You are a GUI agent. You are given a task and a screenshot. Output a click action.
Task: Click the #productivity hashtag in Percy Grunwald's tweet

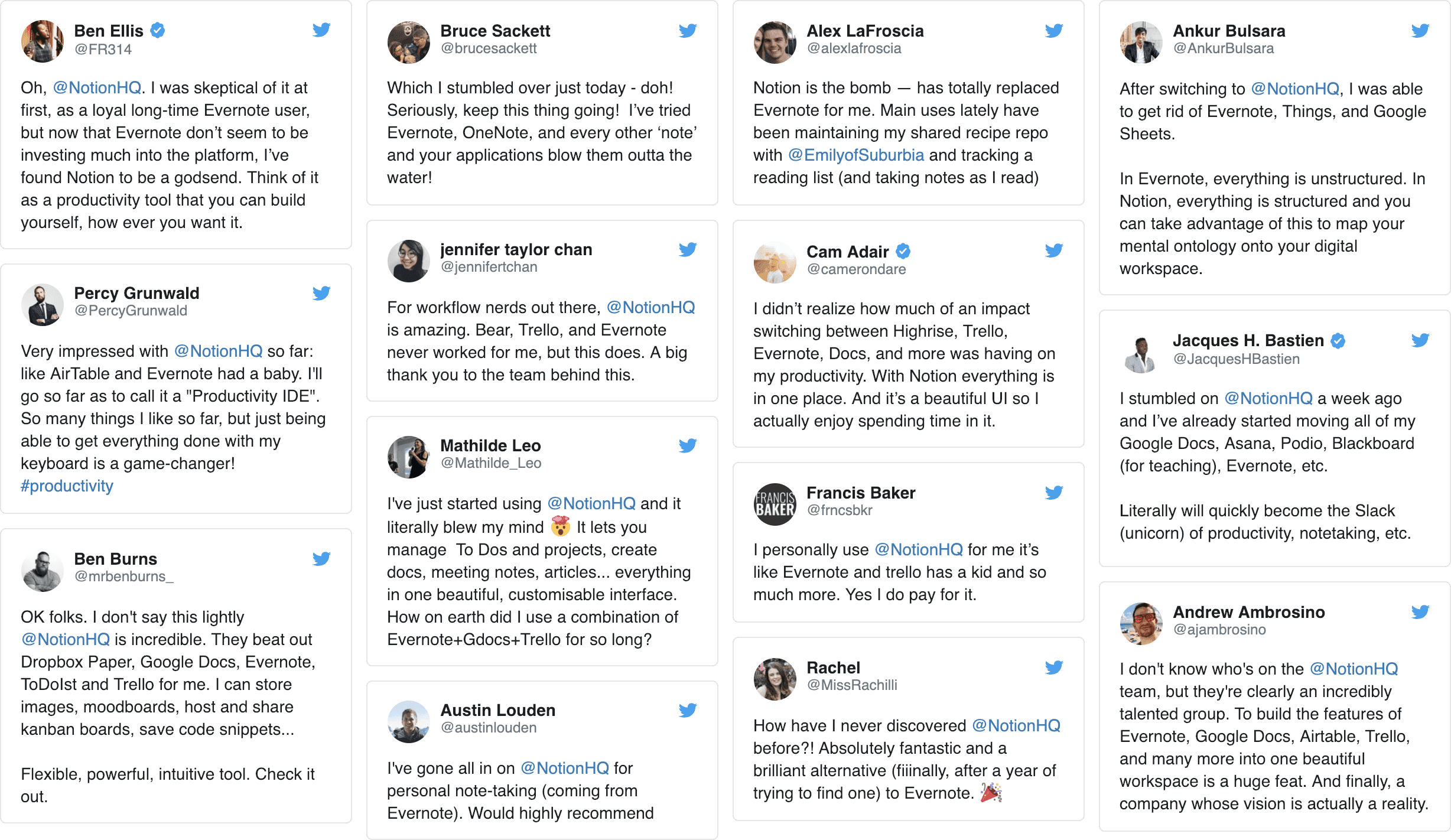67,486
